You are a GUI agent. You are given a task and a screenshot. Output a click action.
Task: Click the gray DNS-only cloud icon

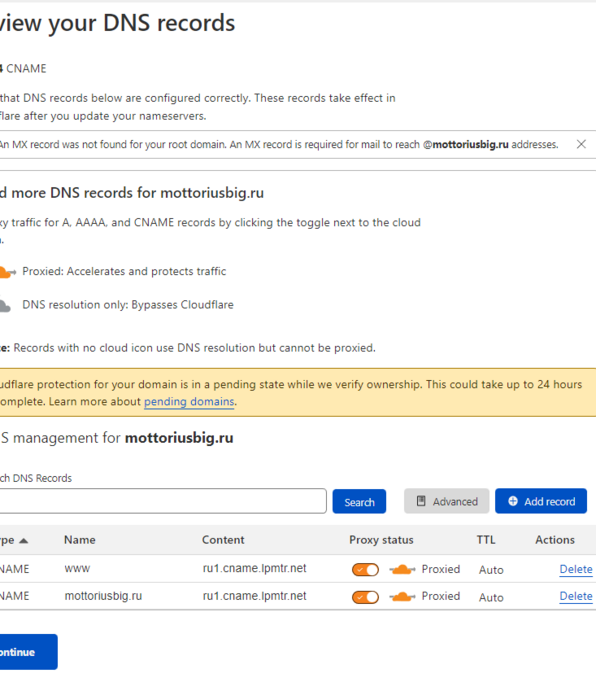point(4,306)
